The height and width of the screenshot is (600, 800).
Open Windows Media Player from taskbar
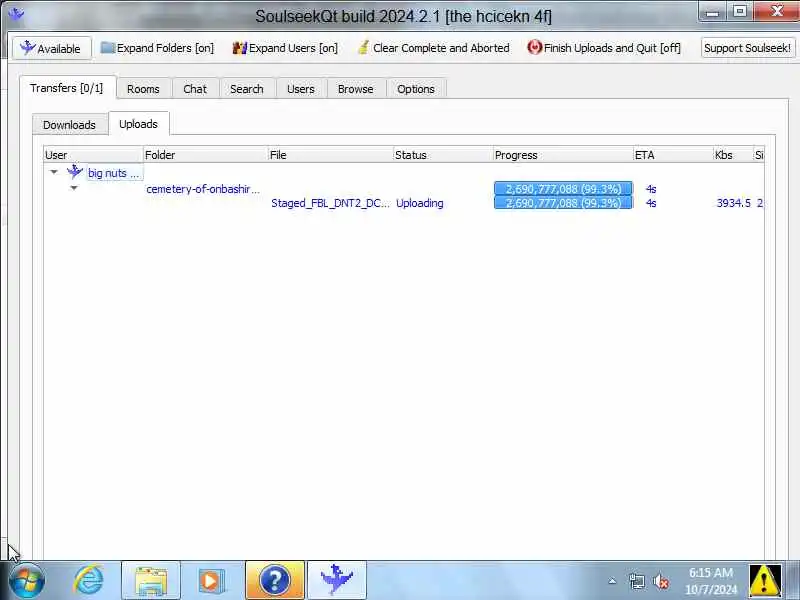(212, 581)
